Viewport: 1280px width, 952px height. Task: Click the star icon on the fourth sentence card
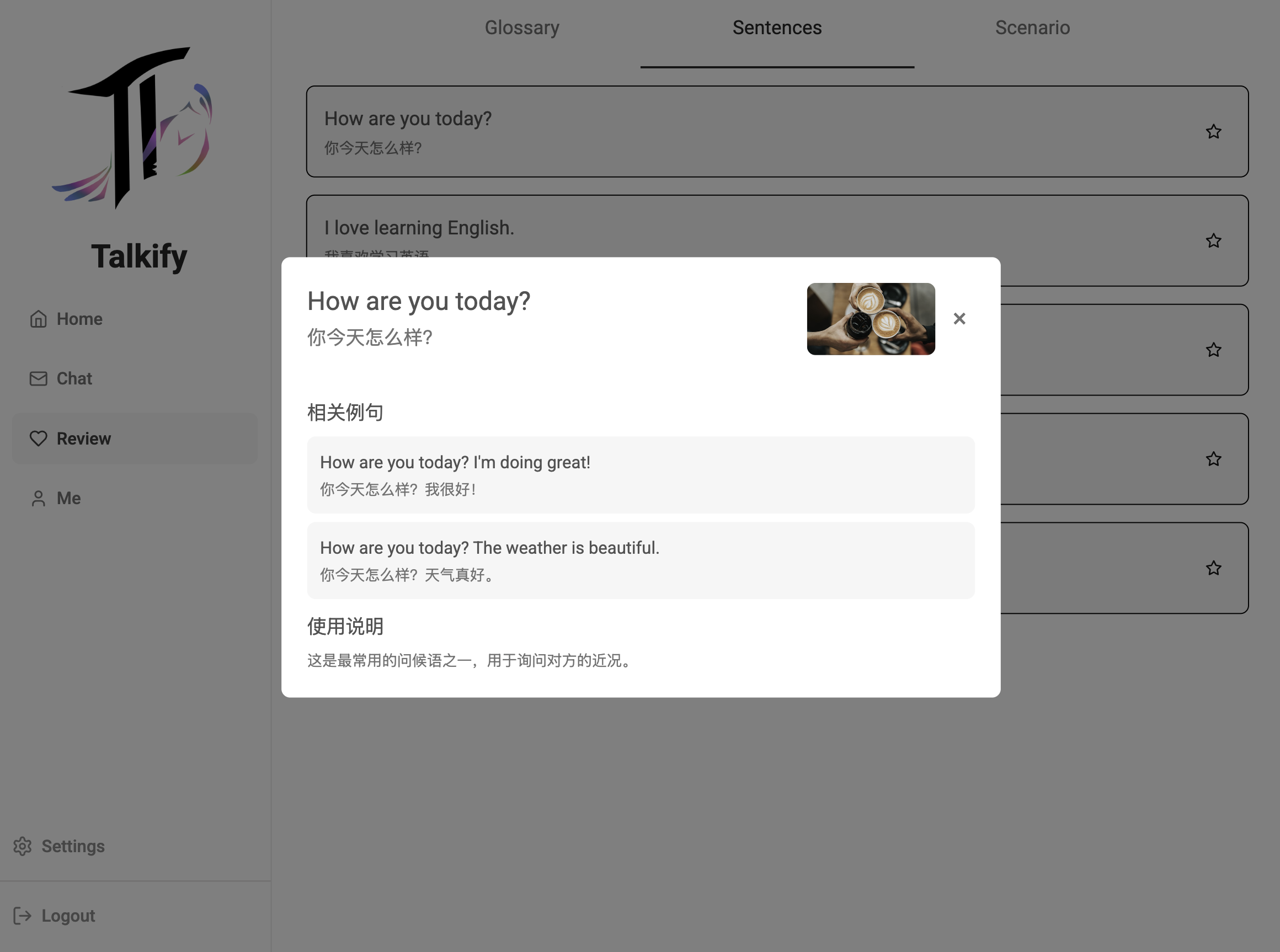(x=1213, y=459)
